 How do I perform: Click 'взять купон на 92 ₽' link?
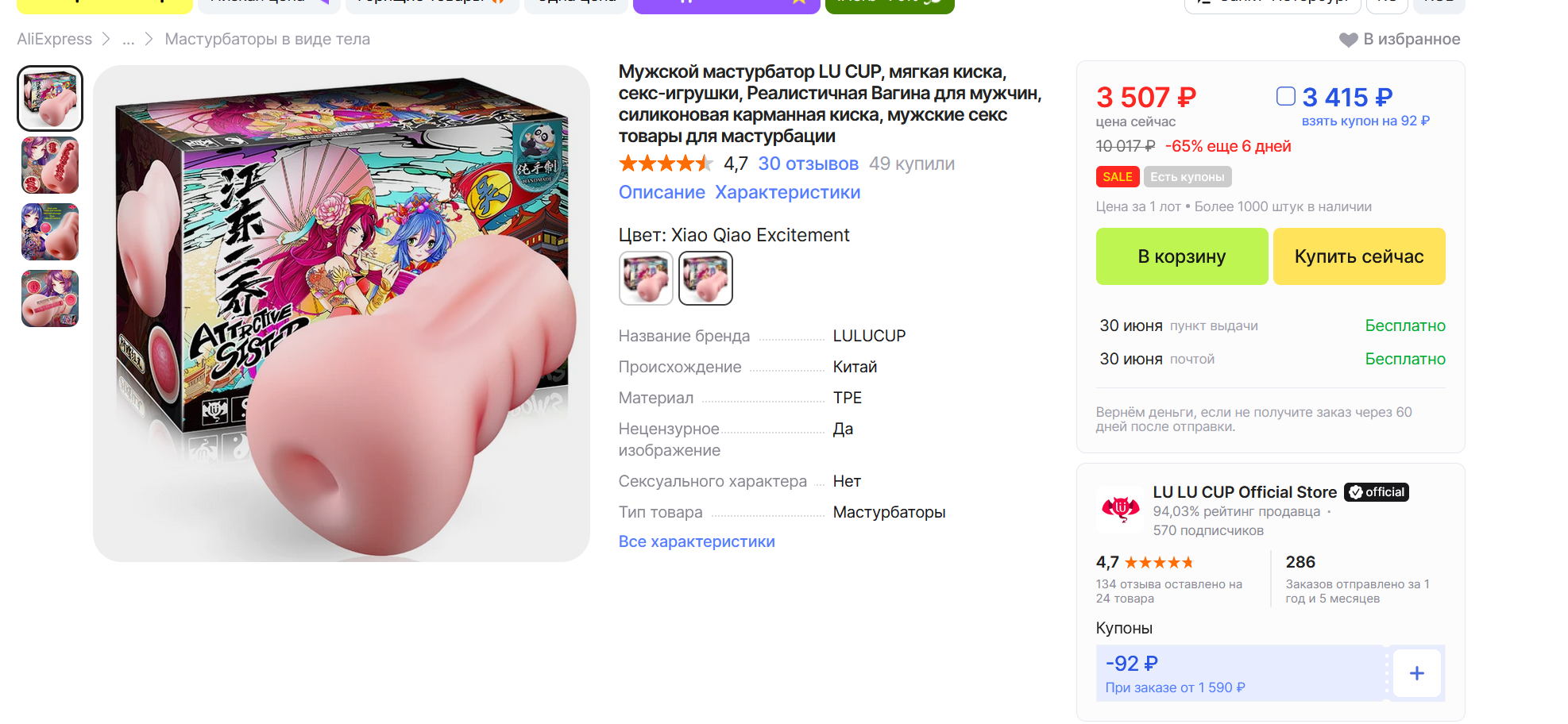(1365, 121)
